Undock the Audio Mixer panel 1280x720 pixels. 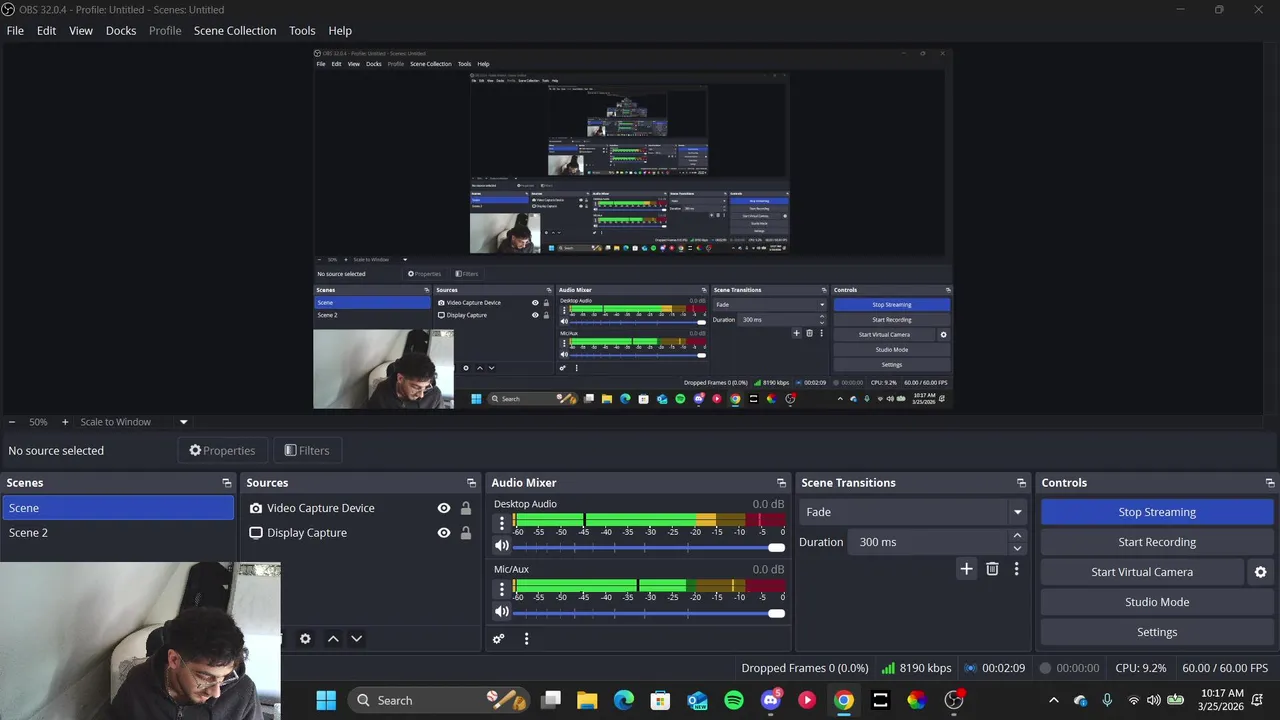click(781, 483)
